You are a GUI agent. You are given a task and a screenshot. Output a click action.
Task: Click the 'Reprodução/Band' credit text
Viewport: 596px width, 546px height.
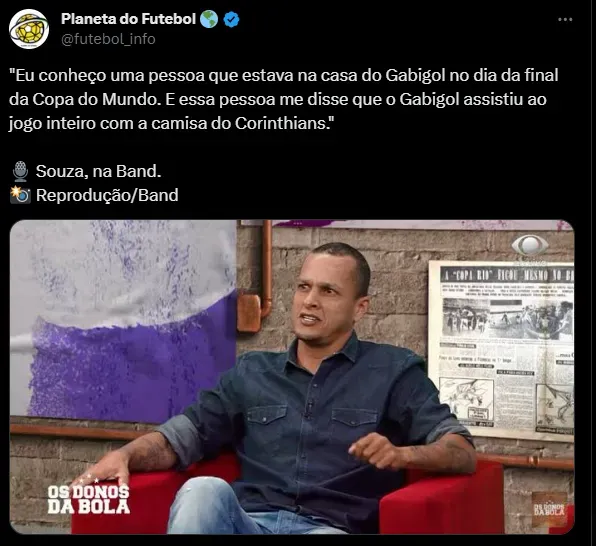[x=107, y=195]
